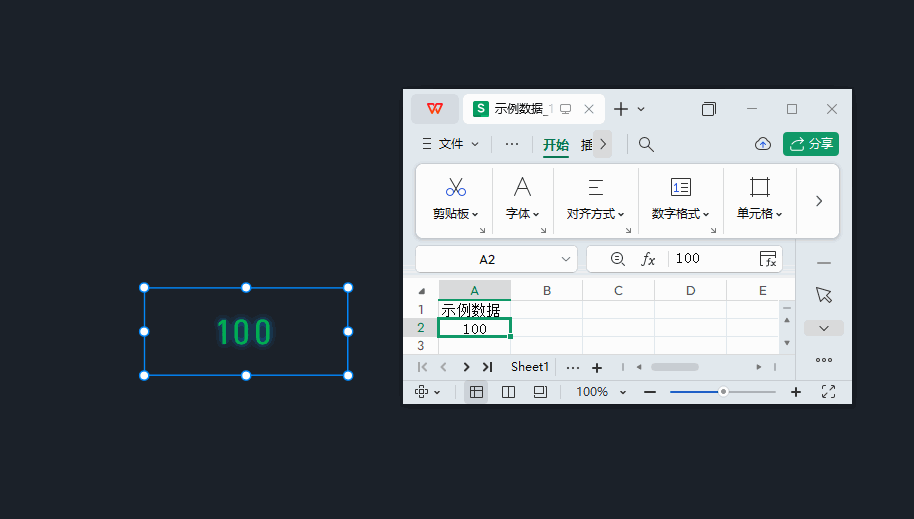The image size is (914, 519).
Task: Click the zoom slider handle
Action: 723,392
